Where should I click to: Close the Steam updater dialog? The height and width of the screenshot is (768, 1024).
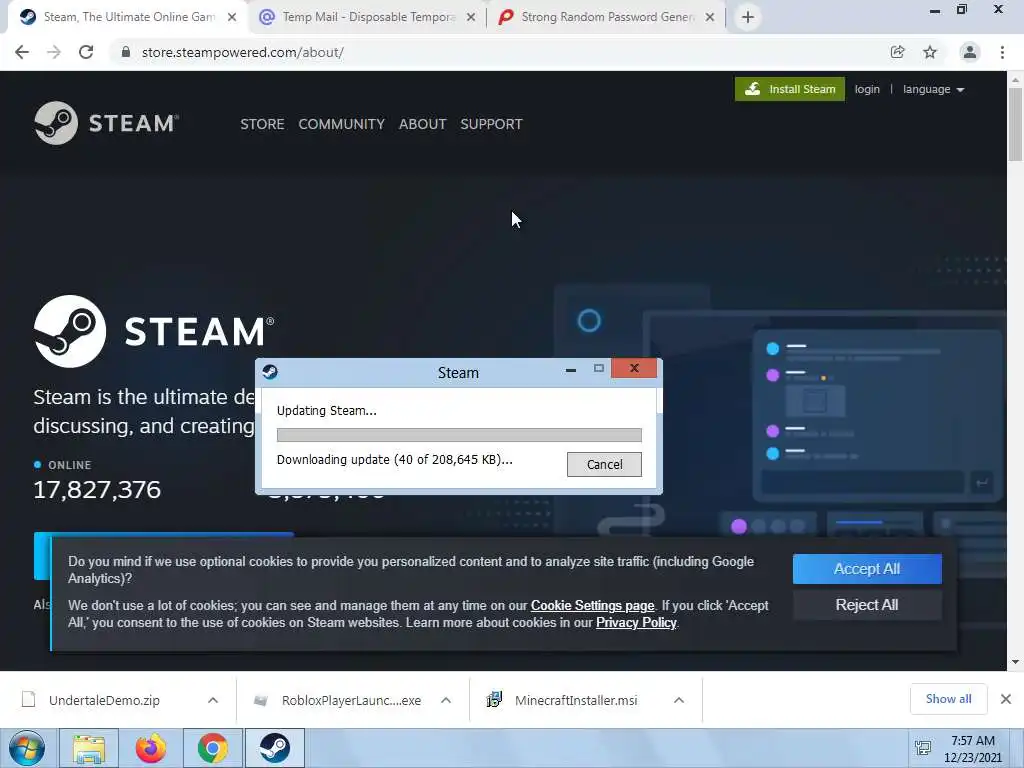[633, 368]
